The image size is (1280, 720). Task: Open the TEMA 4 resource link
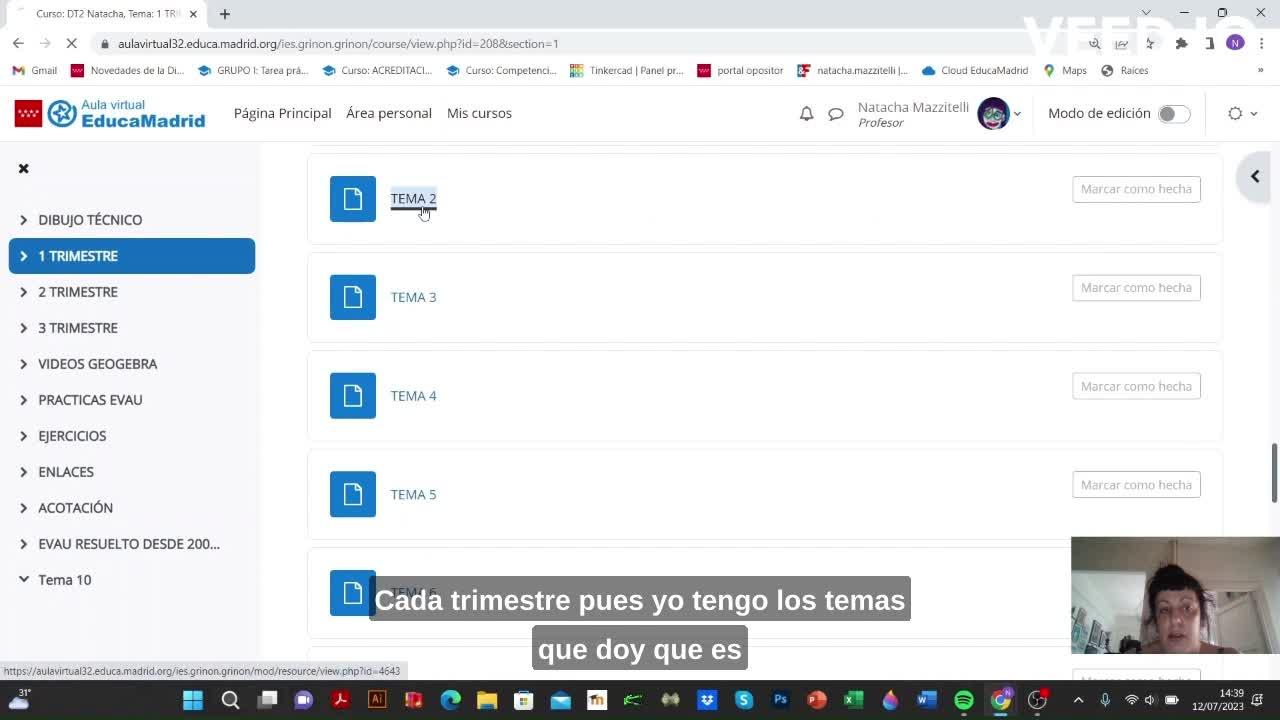413,396
